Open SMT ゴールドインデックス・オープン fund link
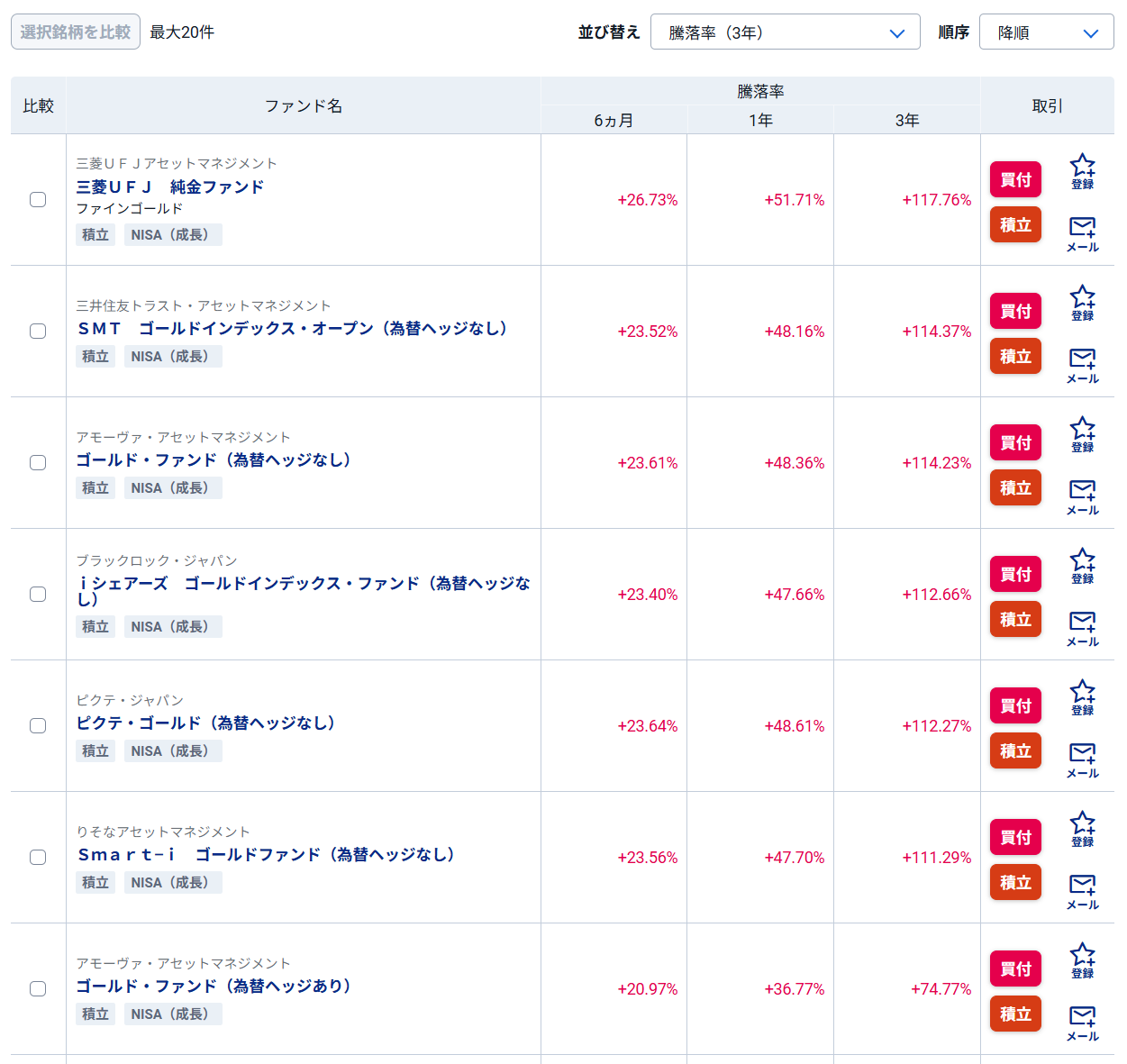The width and height of the screenshot is (1127, 1064). (x=293, y=328)
